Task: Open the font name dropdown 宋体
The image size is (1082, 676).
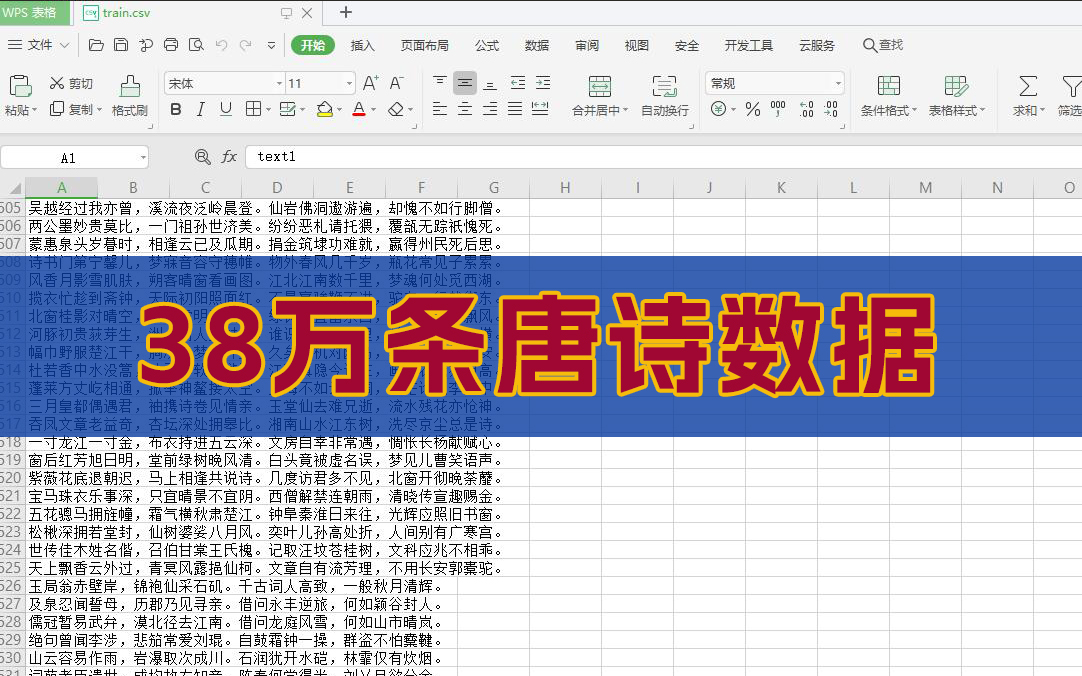Action: pyautogui.click(x=279, y=83)
